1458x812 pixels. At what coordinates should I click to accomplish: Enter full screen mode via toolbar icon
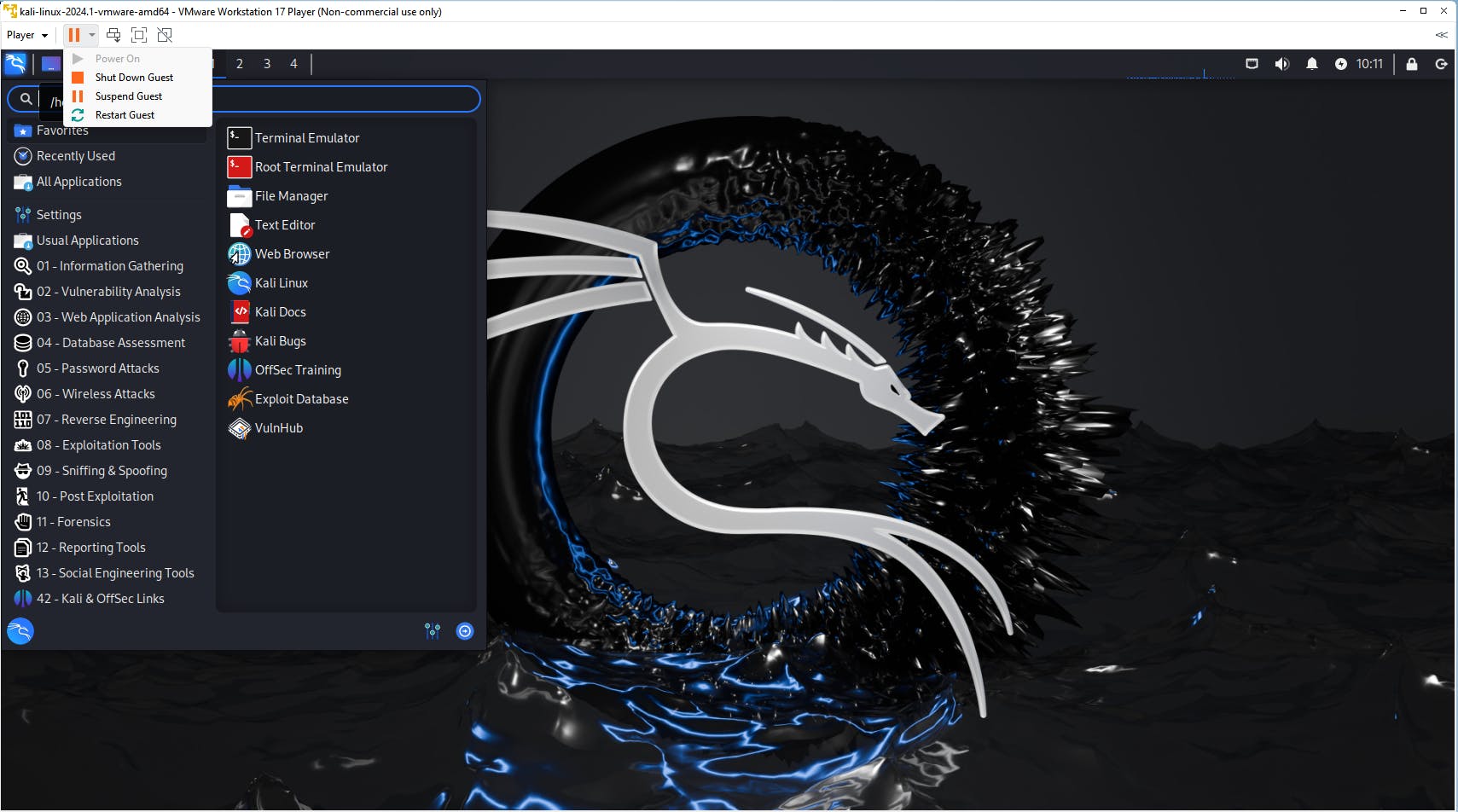(x=139, y=35)
